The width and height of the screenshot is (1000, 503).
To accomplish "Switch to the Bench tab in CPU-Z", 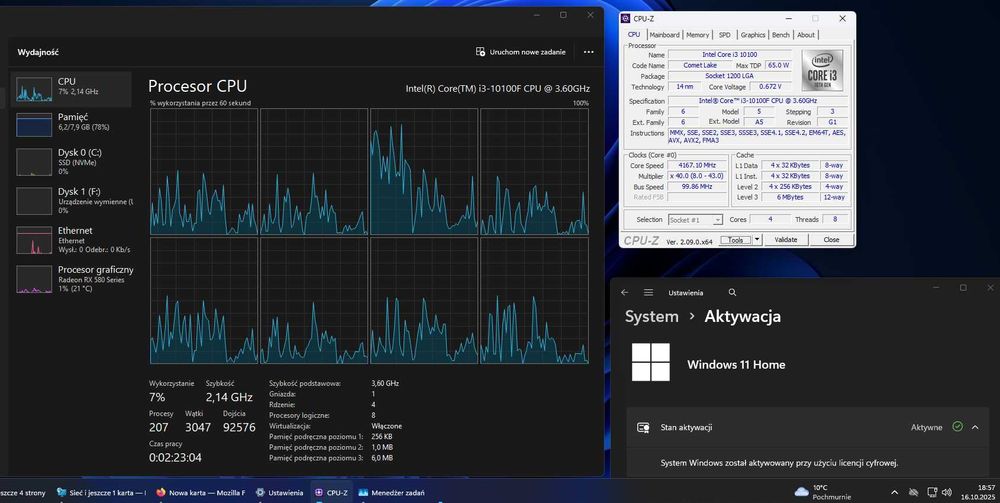I will (x=781, y=35).
